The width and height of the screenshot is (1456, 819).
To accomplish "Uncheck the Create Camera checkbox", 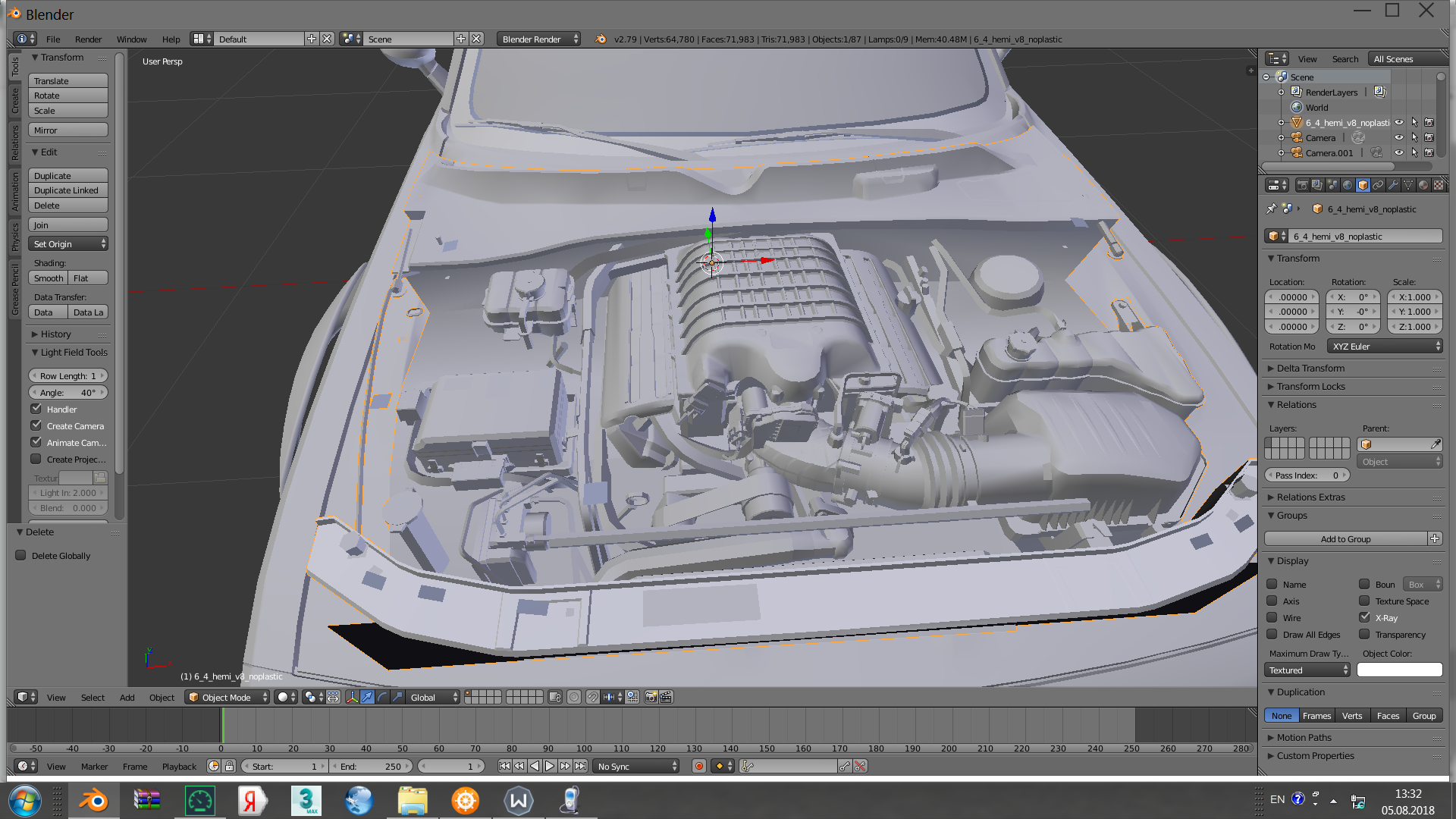I will [36, 425].
